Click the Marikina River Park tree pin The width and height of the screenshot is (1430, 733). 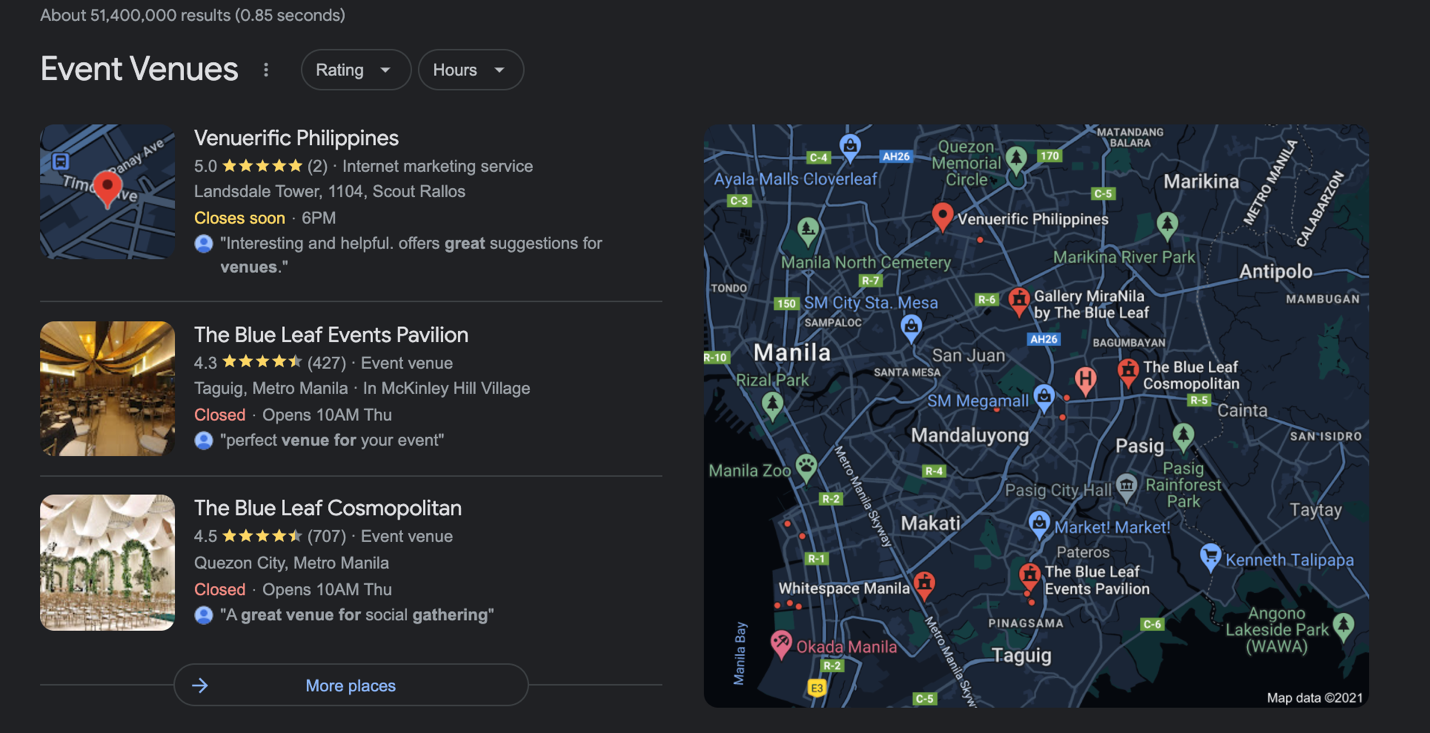(1167, 225)
